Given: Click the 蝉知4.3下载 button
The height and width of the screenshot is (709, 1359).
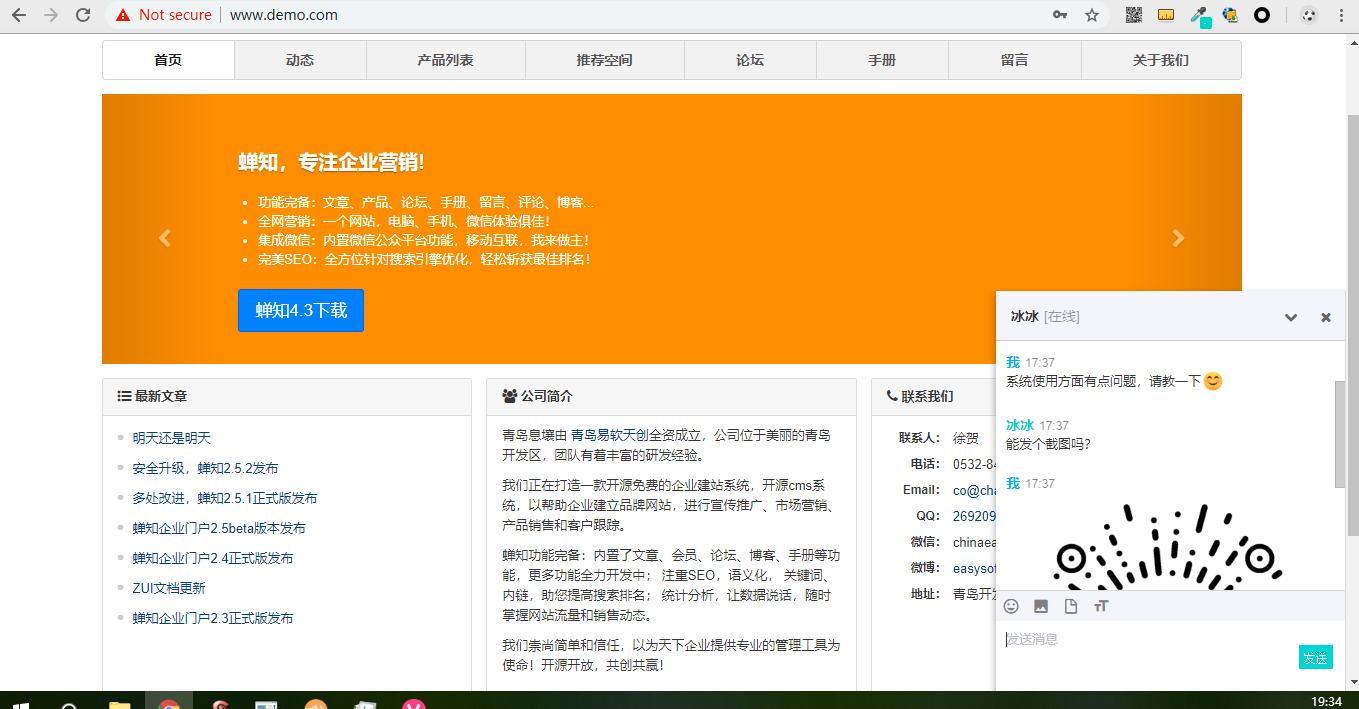Looking at the screenshot, I should click(x=301, y=310).
